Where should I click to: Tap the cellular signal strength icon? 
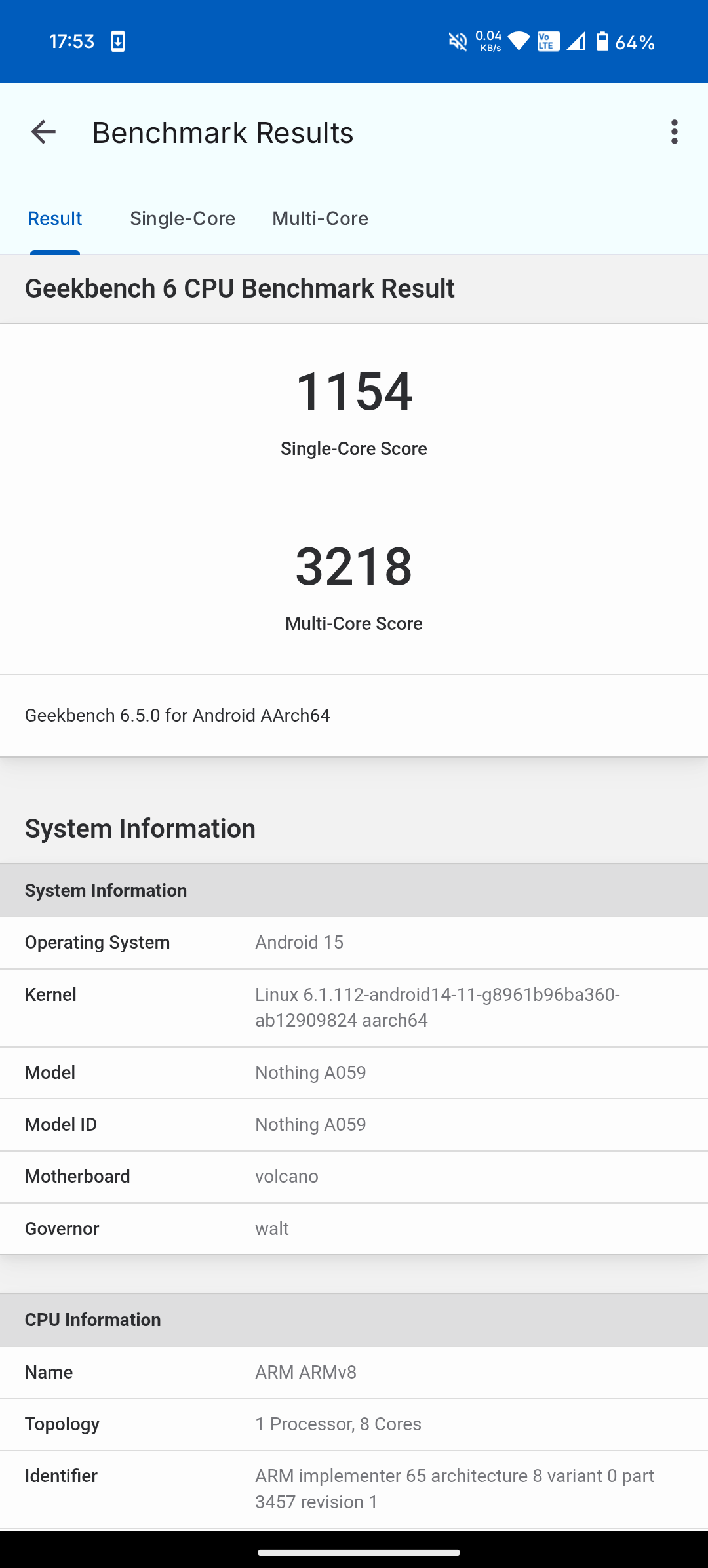click(x=576, y=42)
